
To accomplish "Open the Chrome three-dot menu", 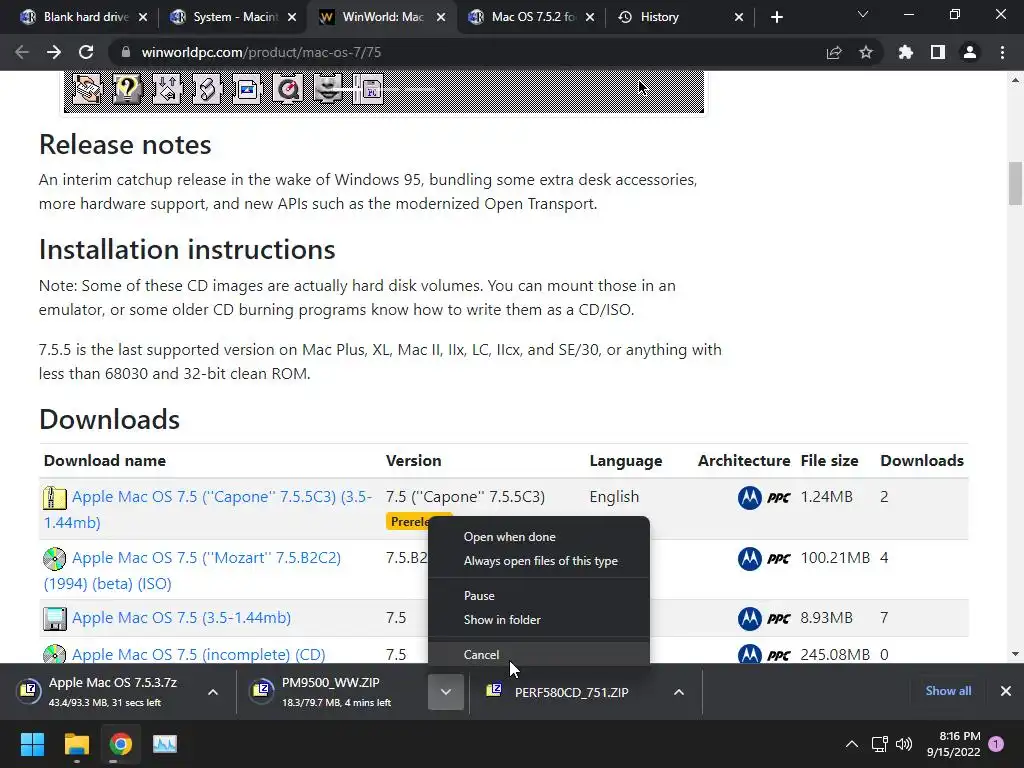I will (1002, 52).
